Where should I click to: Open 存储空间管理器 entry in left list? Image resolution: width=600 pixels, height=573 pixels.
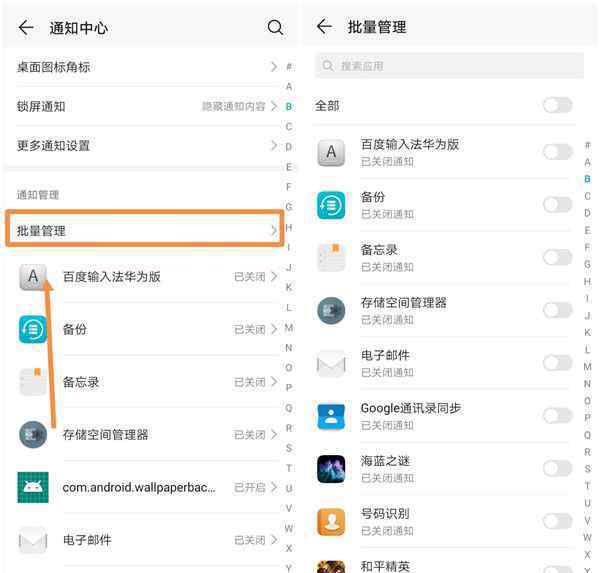[148, 434]
